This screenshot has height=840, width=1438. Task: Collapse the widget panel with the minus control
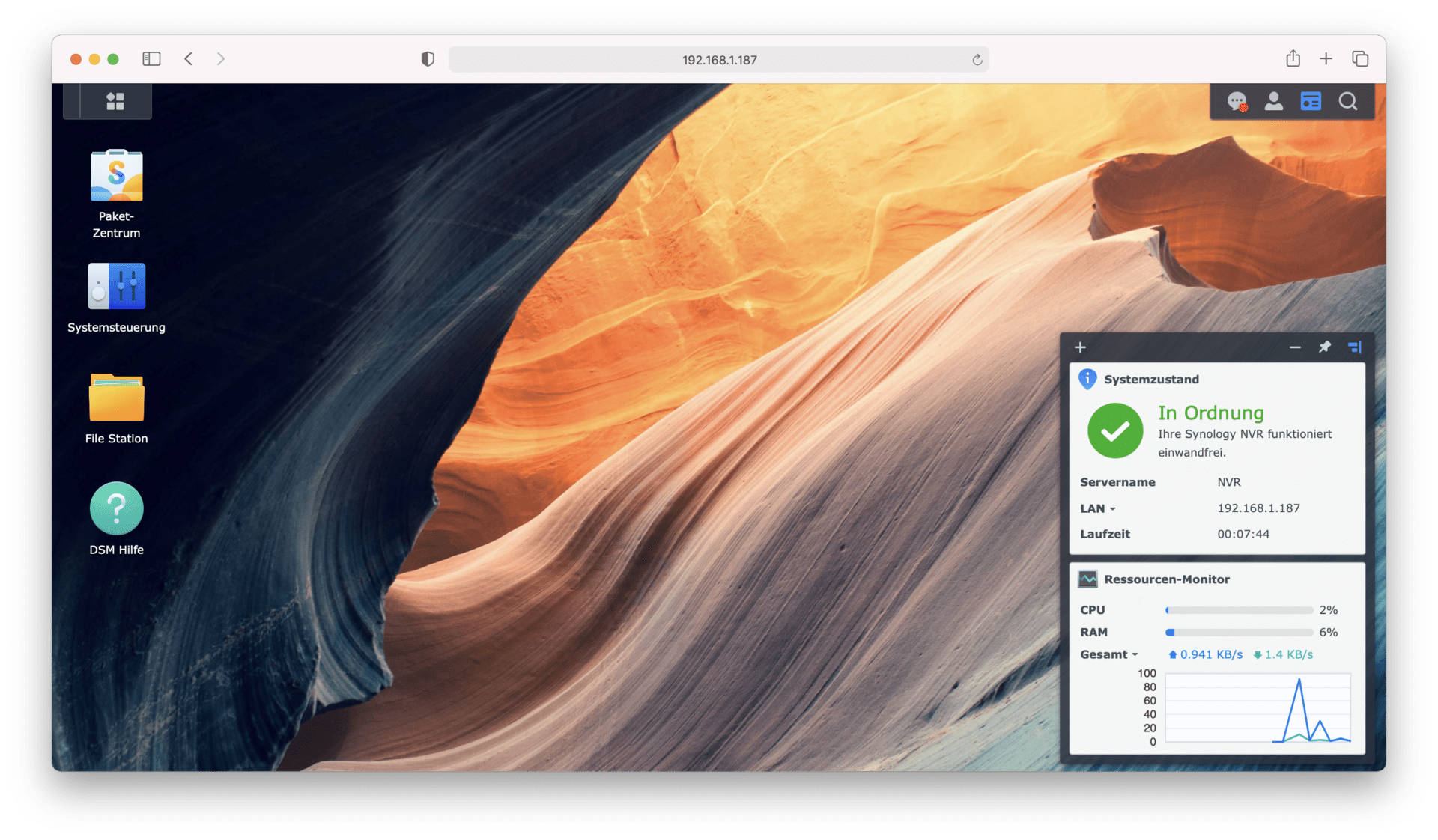click(1296, 347)
